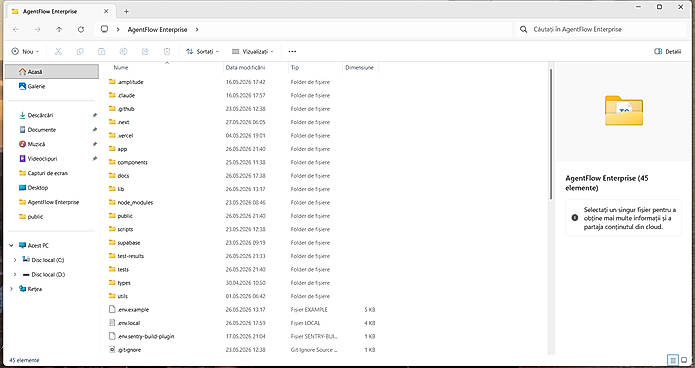Sort by the Tip column header
The width and height of the screenshot is (695, 368).
295,67
